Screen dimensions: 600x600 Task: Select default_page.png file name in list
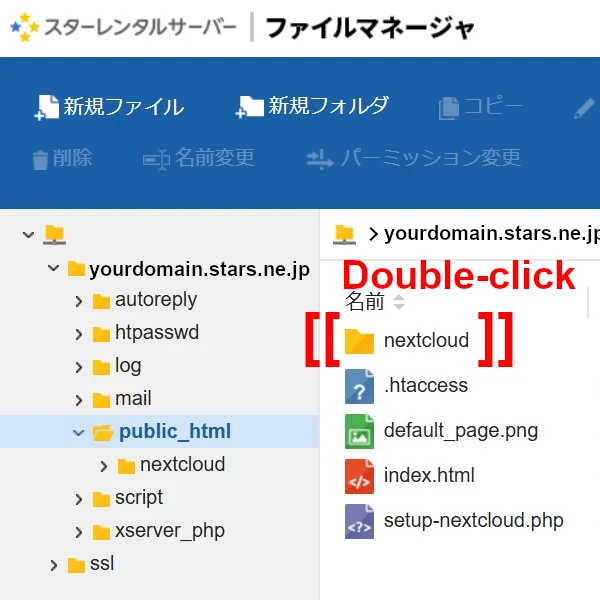(461, 431)
